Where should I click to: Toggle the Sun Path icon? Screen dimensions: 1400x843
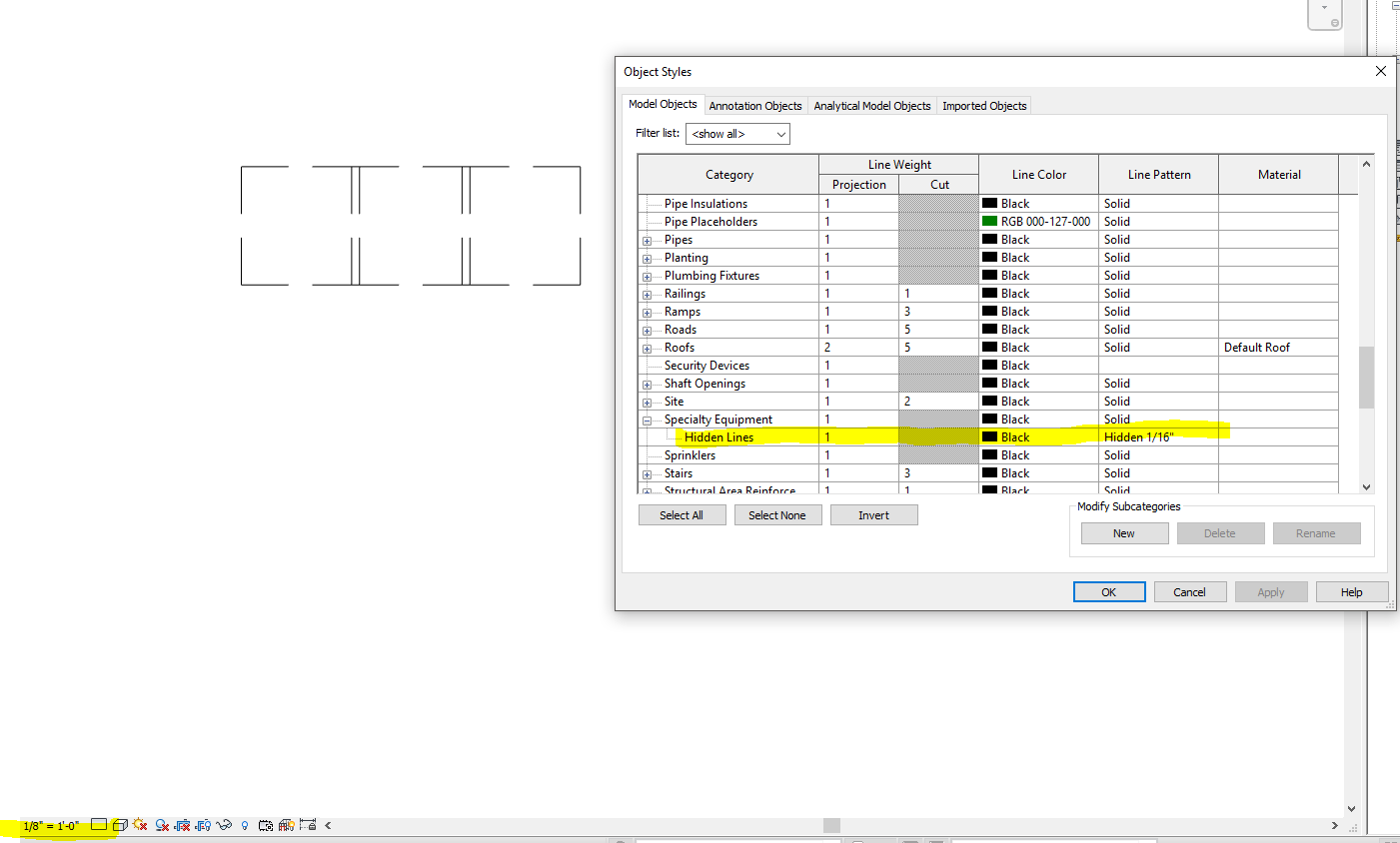[139, 825]
